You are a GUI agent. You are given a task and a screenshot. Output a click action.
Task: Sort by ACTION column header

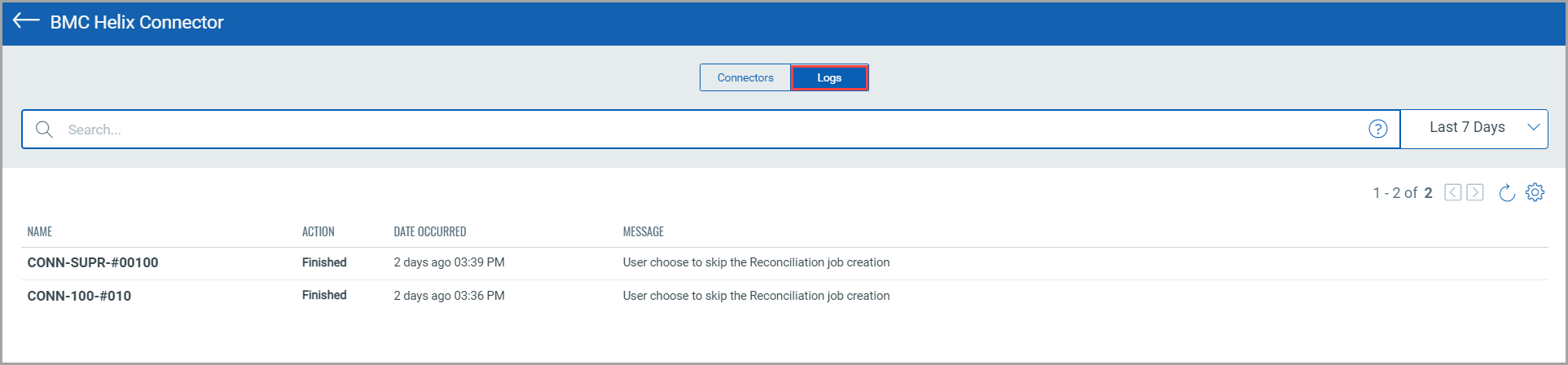coord(318,232)
